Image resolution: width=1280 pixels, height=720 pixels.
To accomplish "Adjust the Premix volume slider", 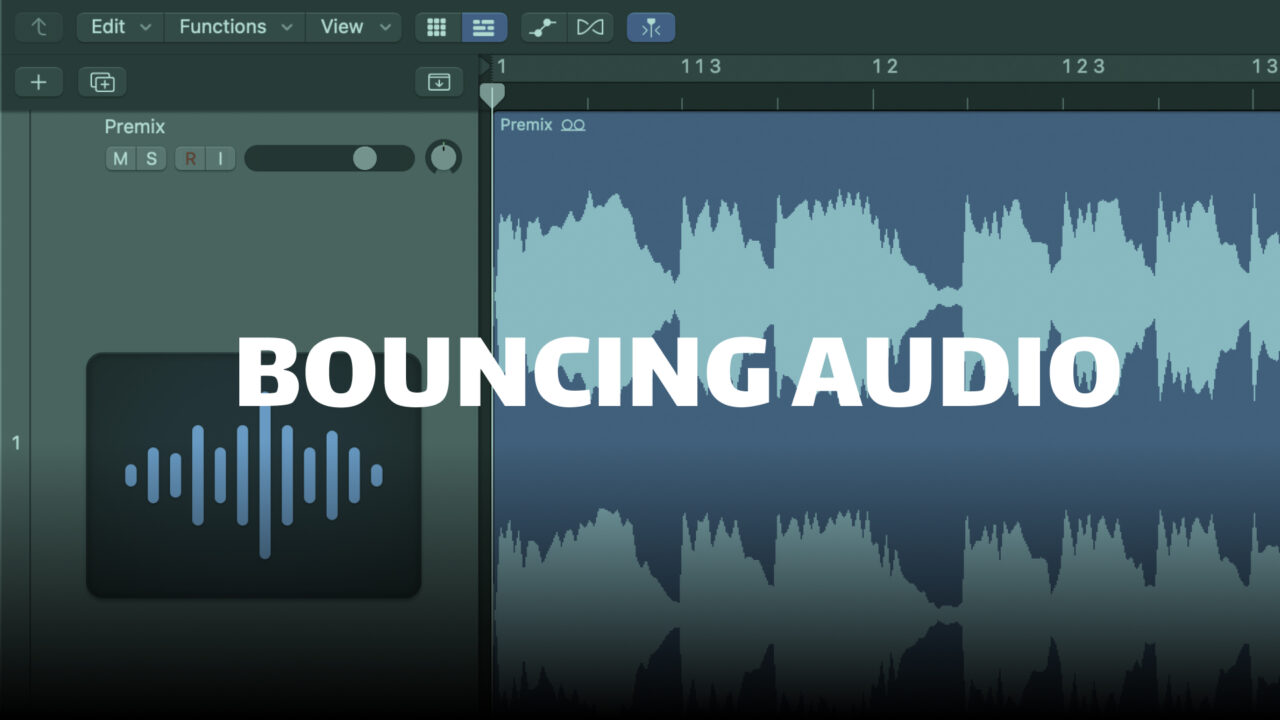I will [365, 158].
